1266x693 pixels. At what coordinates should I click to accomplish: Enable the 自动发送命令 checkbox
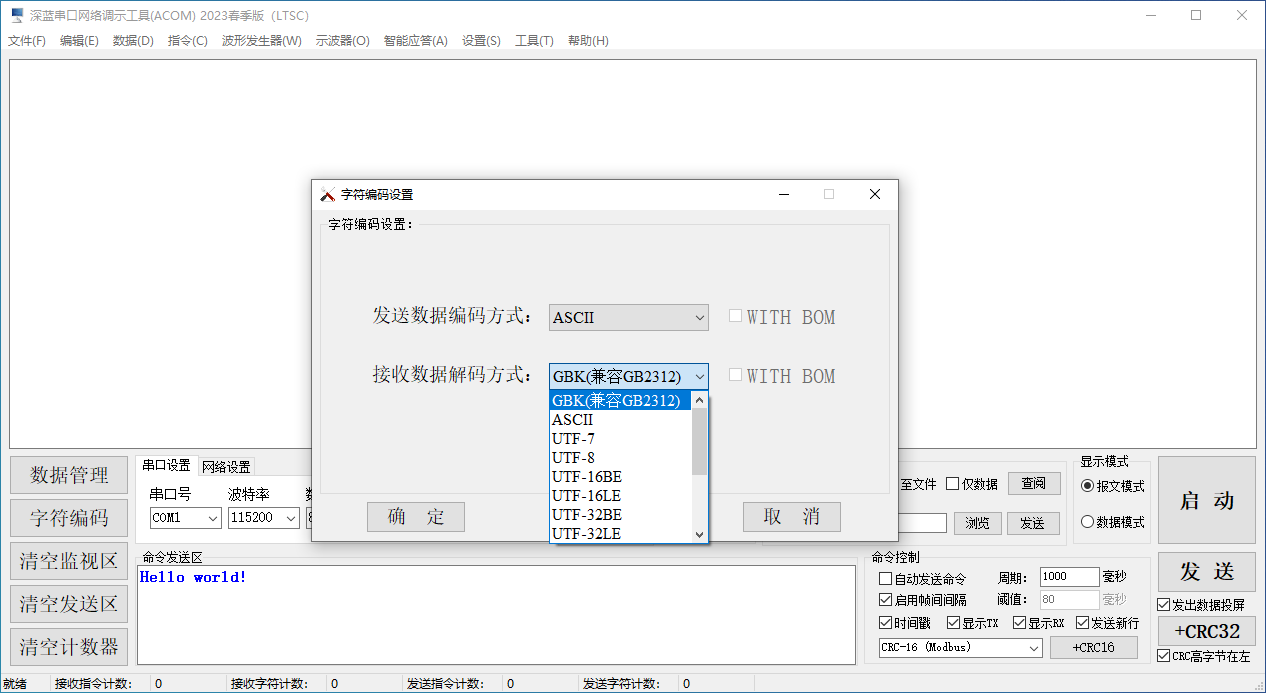click(x=885, y=579)
